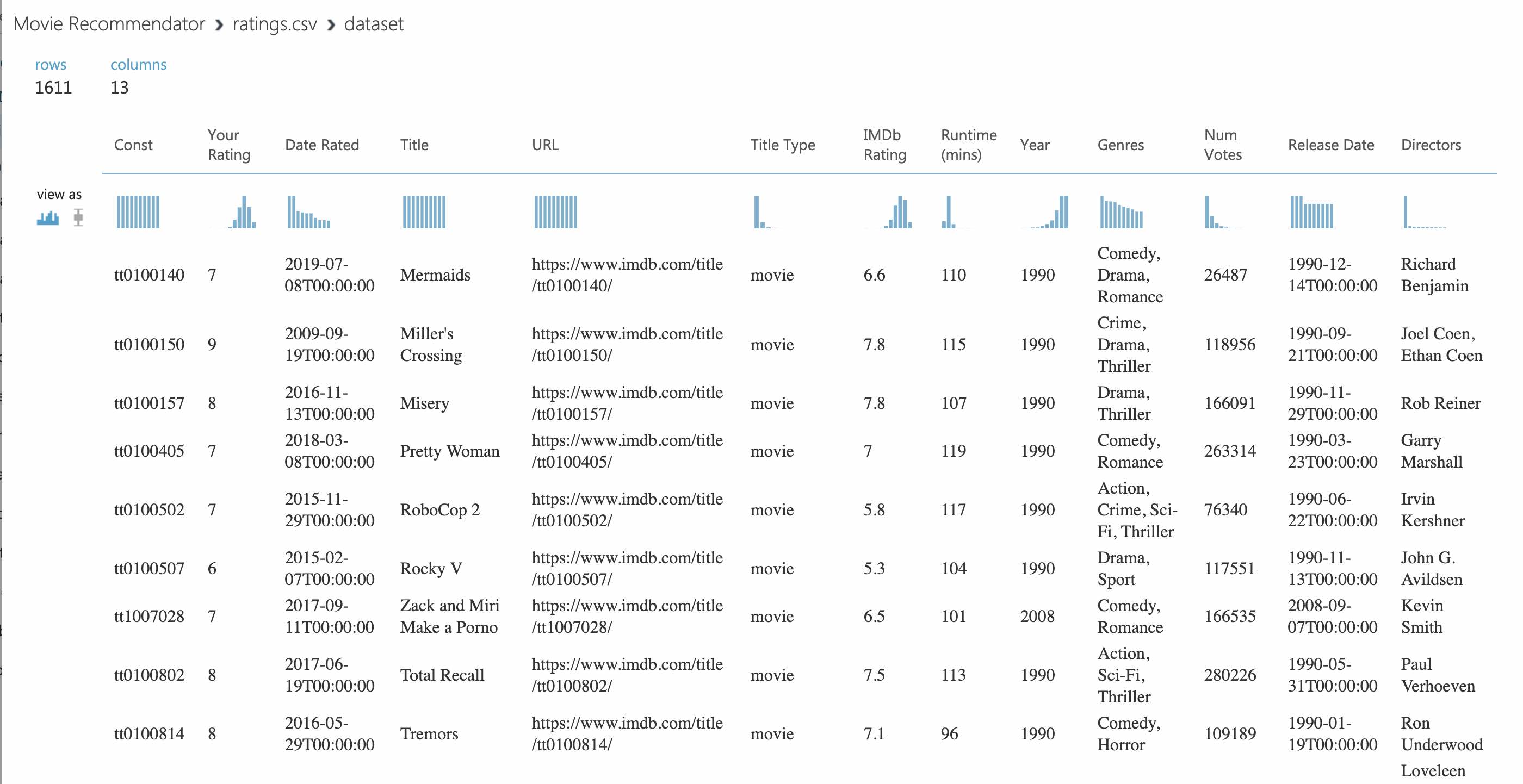
Task: Open the Release Date column histogram
Action: [1312, 212]
